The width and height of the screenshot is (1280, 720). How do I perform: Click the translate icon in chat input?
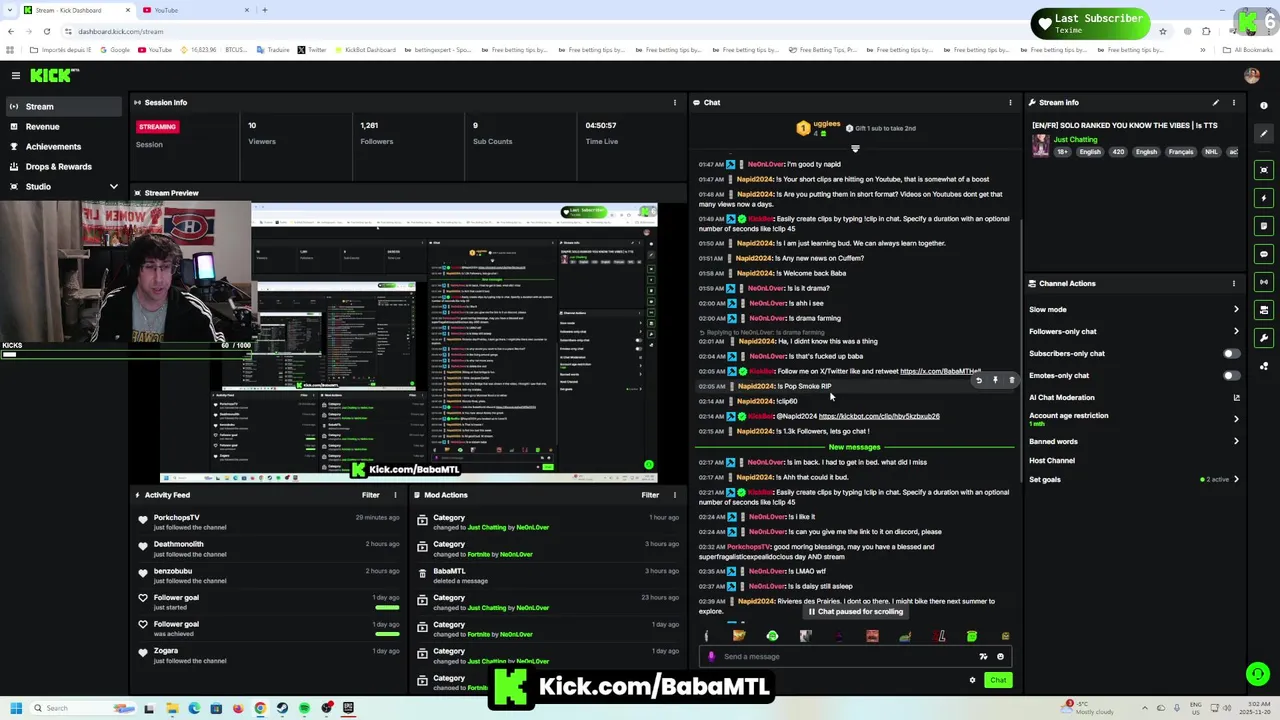tap(983, 657)
